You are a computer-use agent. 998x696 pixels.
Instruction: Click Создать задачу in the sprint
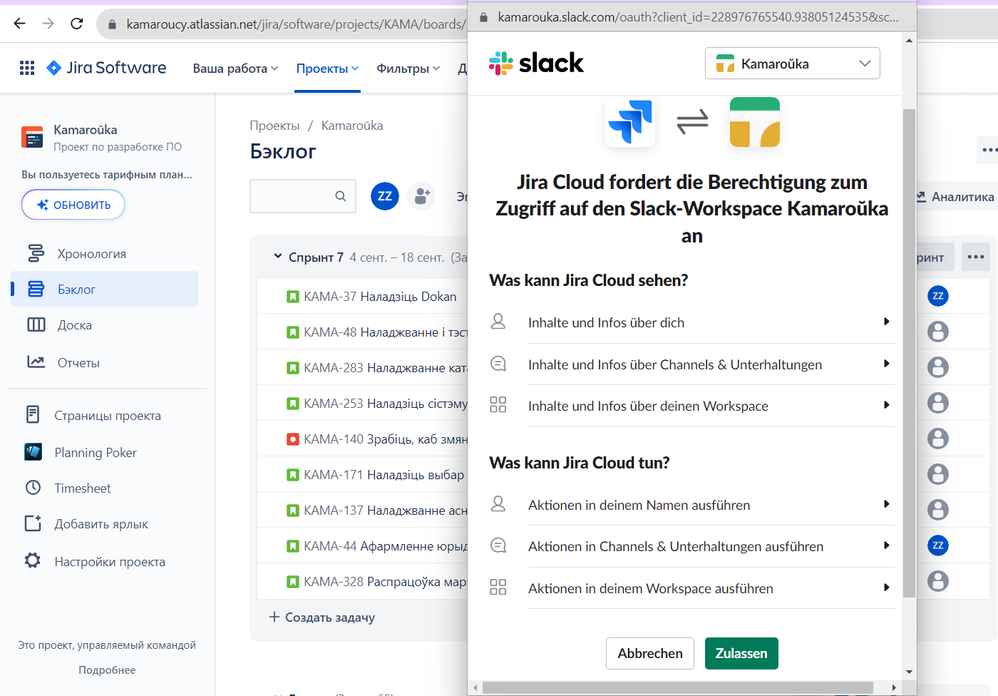pyautogui.click(x=322, y=617)
